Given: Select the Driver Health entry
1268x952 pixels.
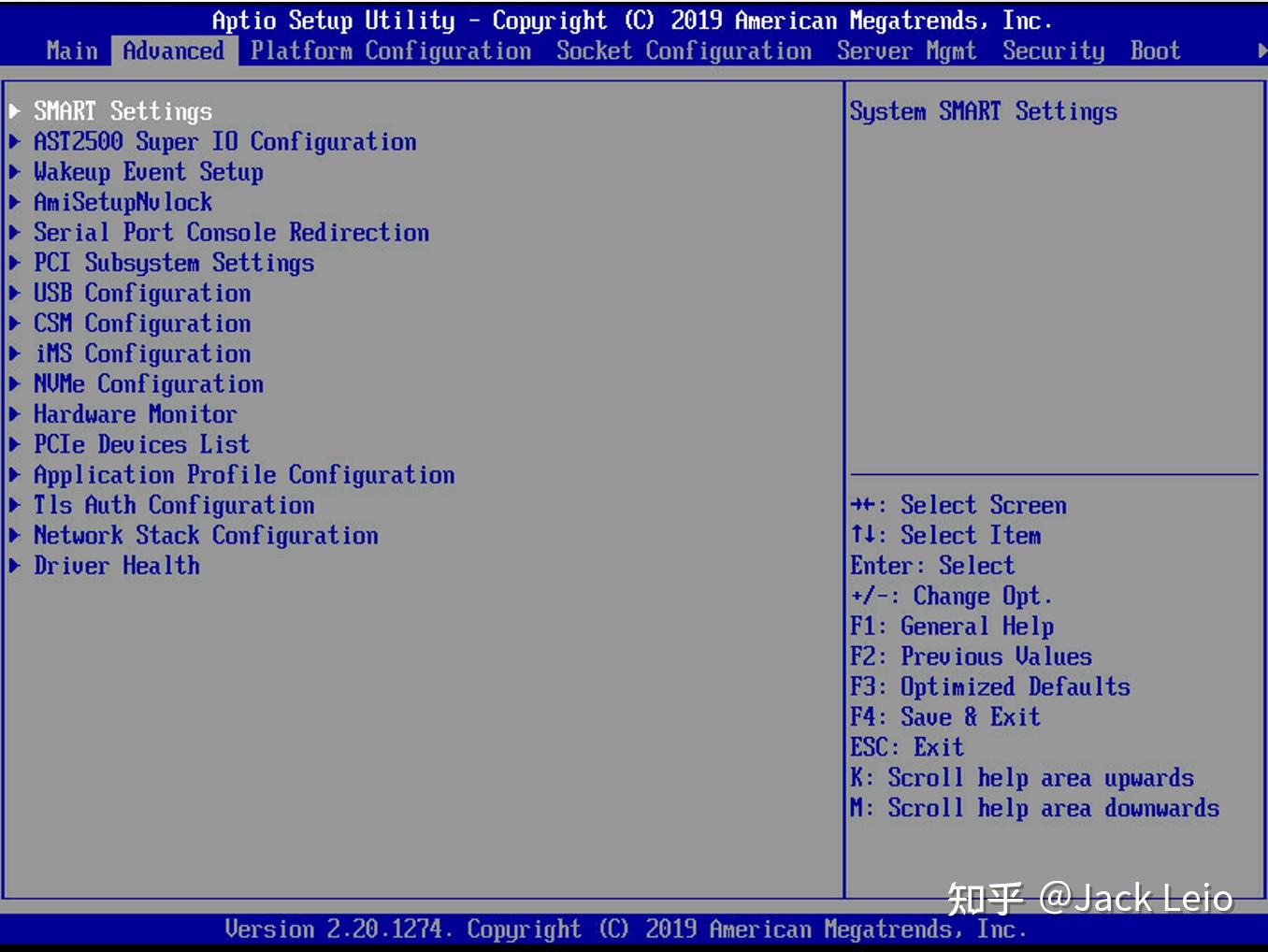Looking at the screenshot, I should [x=117, y=566].
